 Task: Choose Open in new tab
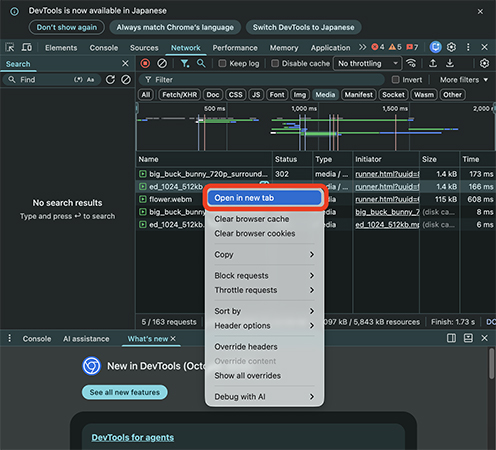point(264,198)
